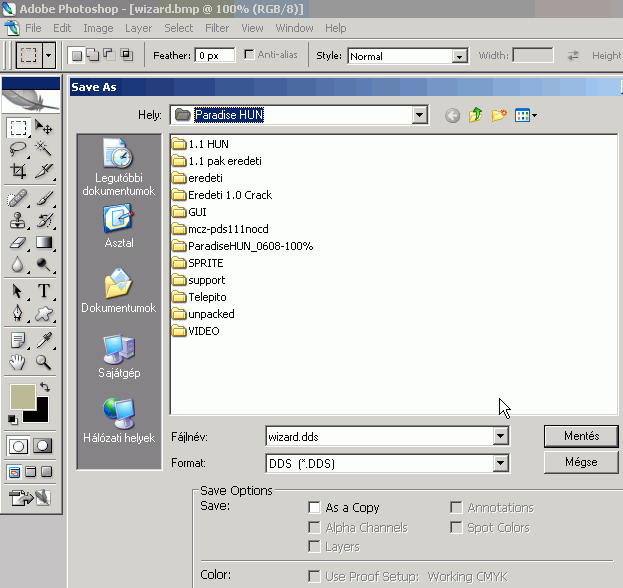Click the Mégse cancel button

pos(581,462)
